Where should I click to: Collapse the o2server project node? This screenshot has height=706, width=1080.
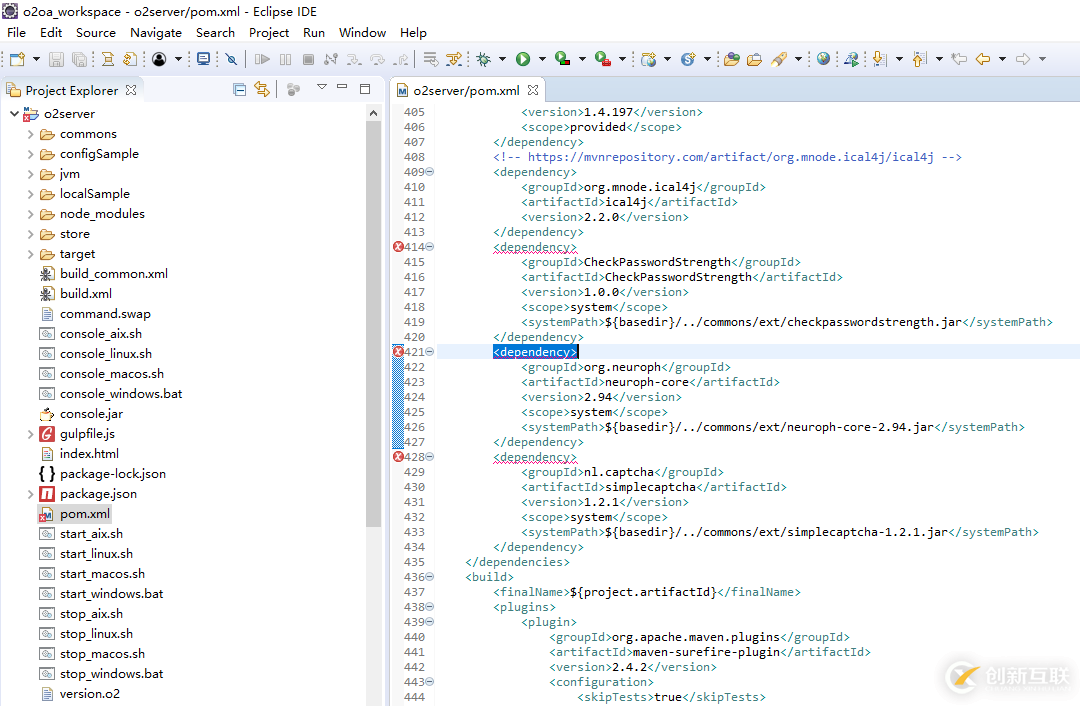click(x=14, y=114)
